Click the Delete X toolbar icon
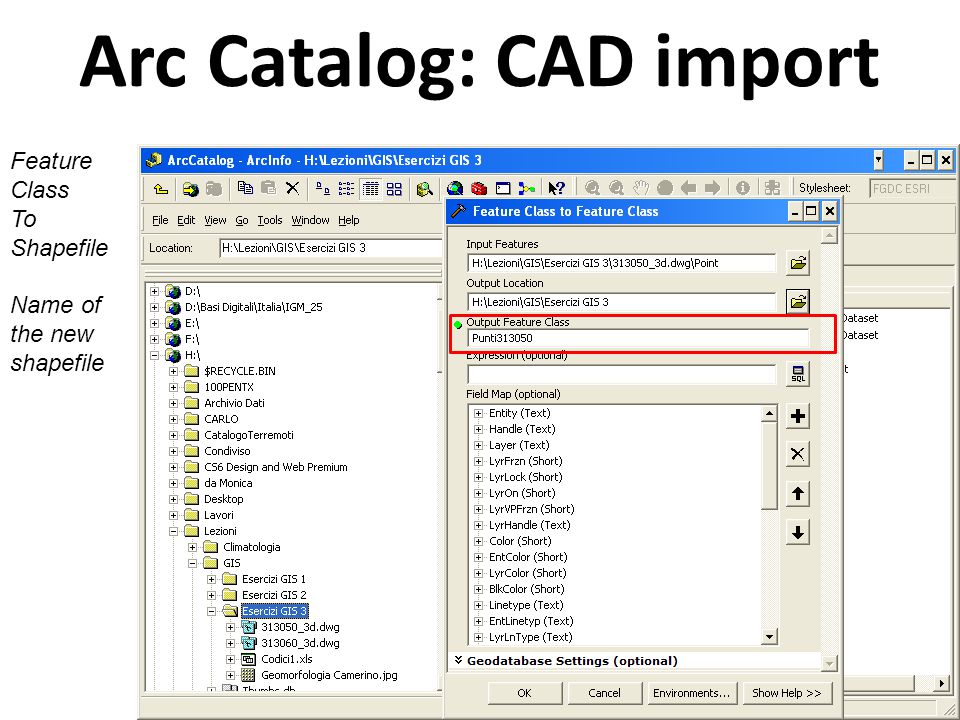Image resolution: width=960 pixels, height=720 pixels. tap(293, 188)
